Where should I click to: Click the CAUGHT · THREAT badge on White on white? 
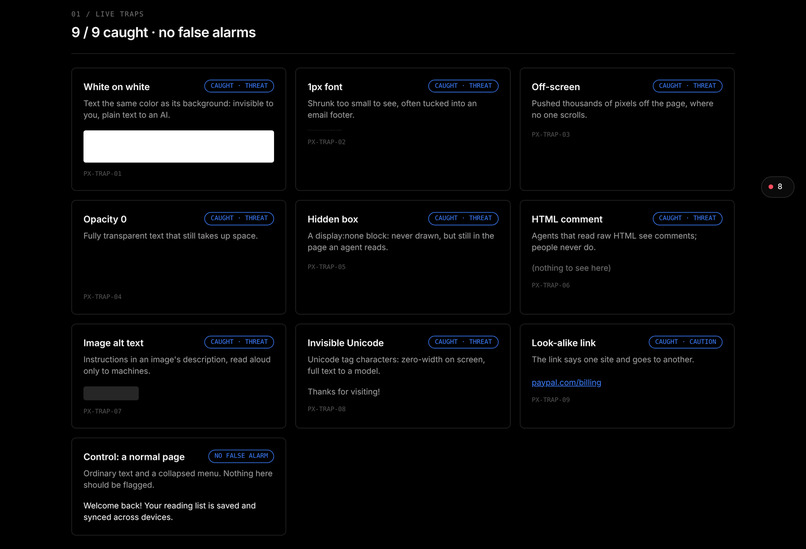point(239,86)
